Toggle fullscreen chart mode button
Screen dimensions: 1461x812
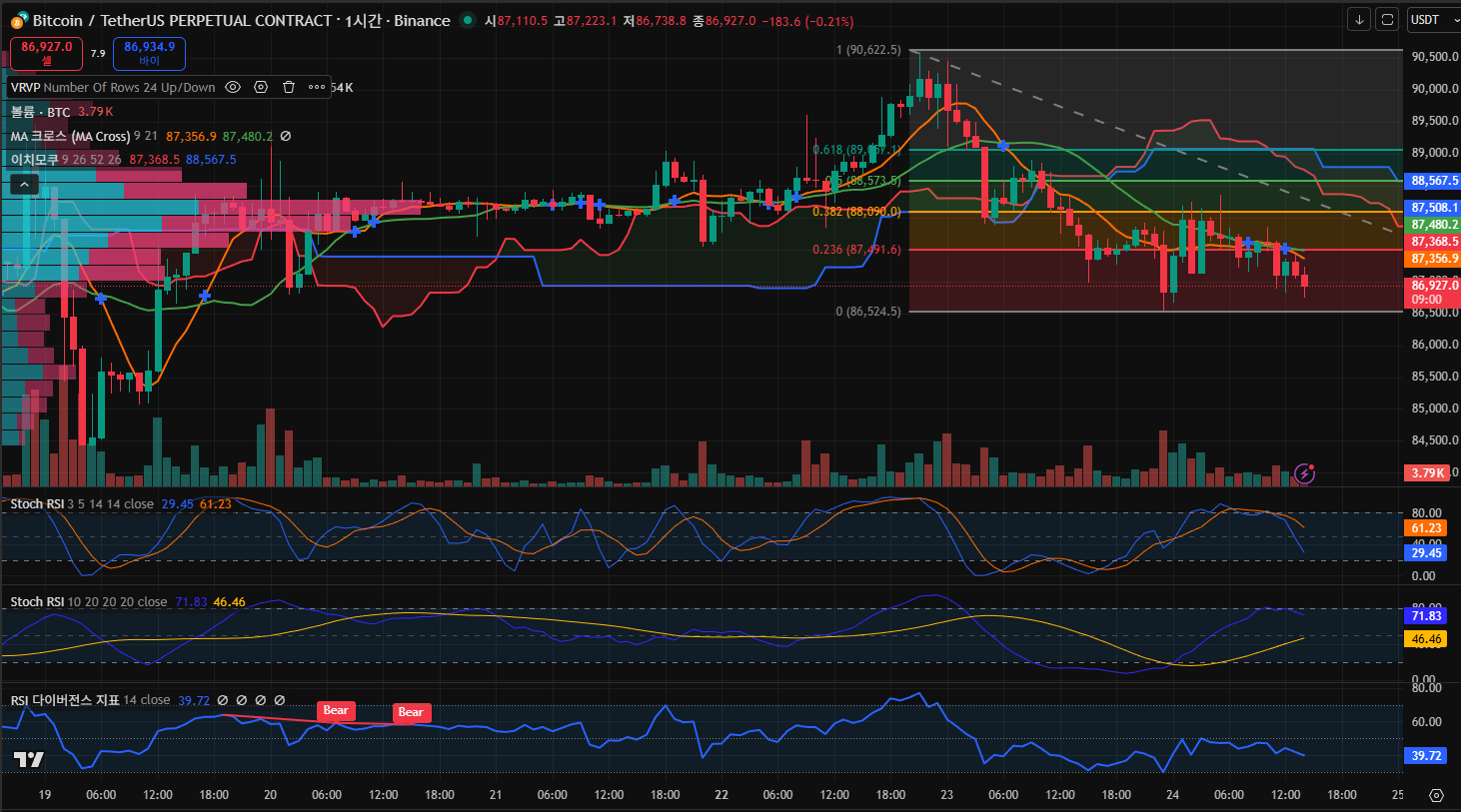[x=1386, y=20]
